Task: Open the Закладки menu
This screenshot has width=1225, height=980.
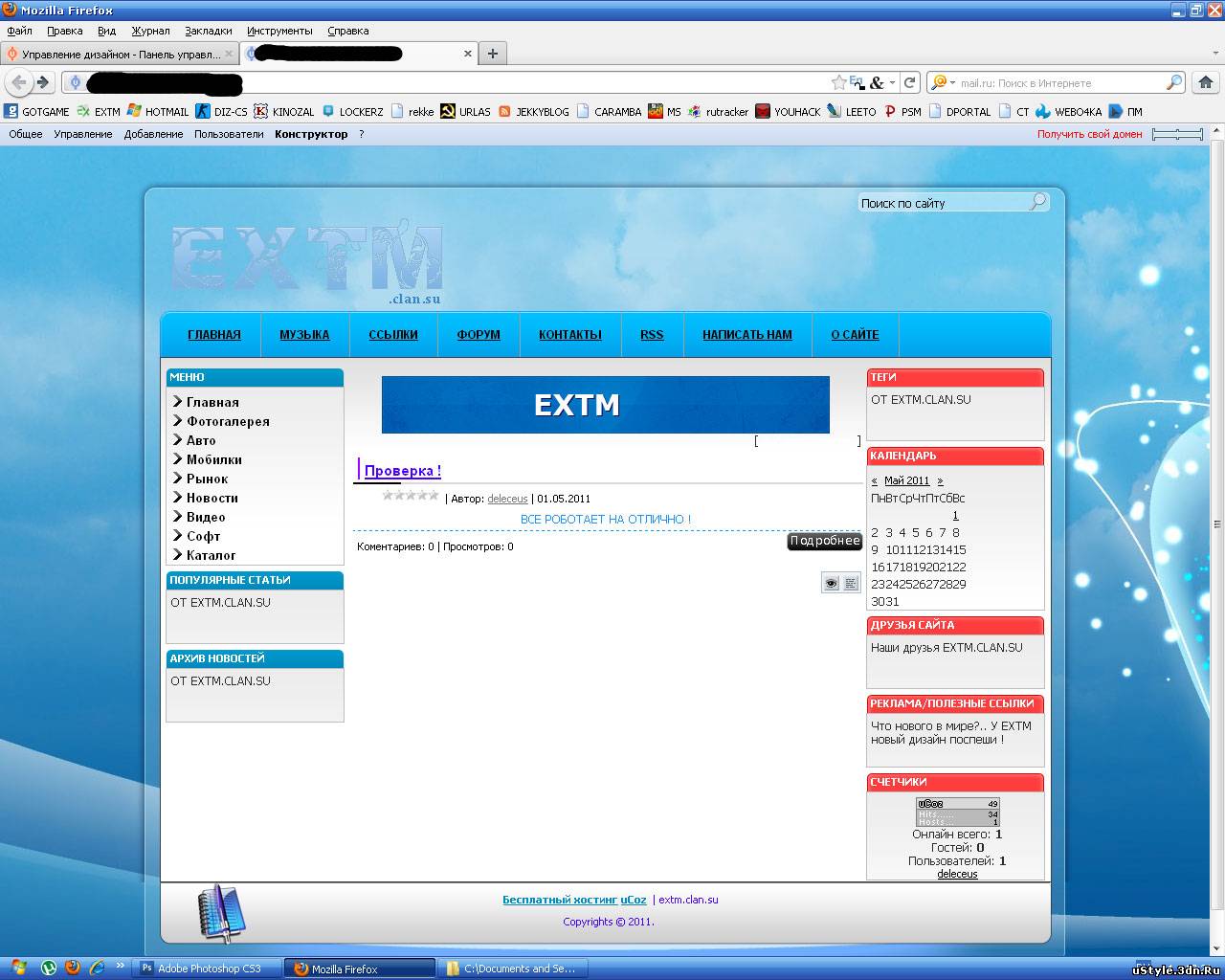Action: point(209,31)
